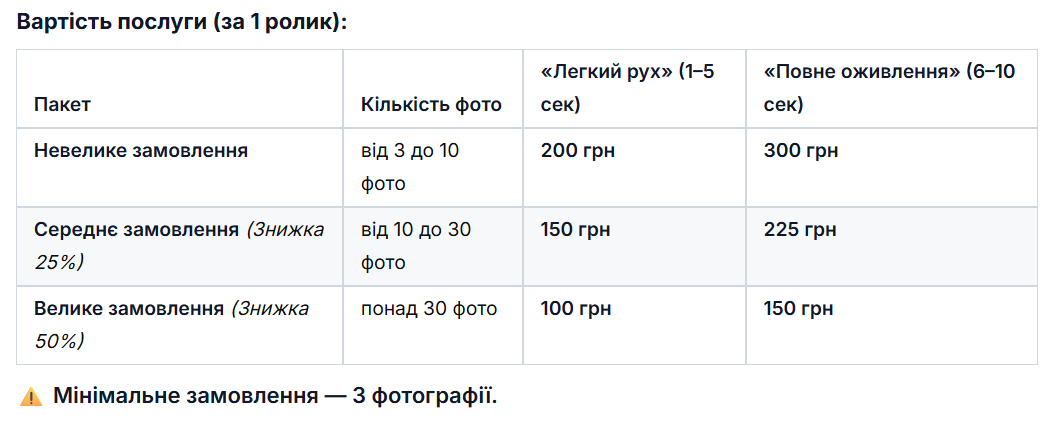Image resolution: width=1061 pixels, height=431 pixels.
Task: Click the "понад 30 фото" cell
Action: 429,309
